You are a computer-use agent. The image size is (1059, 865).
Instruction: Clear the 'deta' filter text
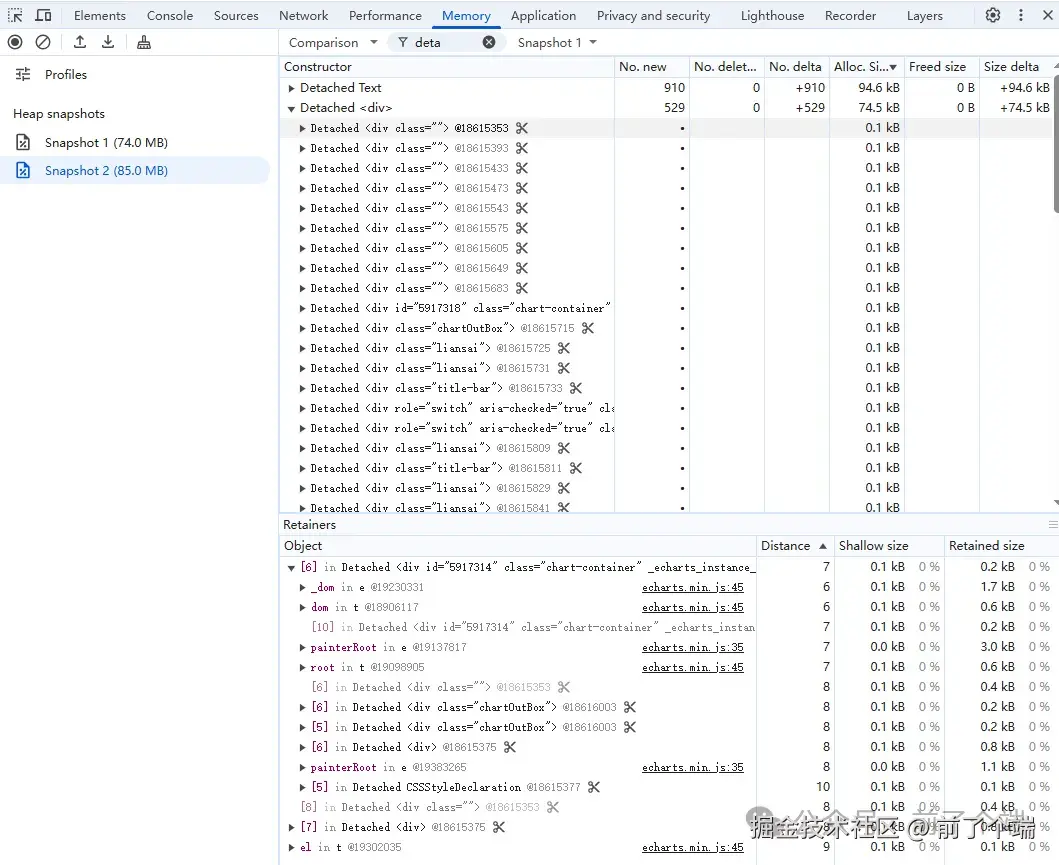489,43
